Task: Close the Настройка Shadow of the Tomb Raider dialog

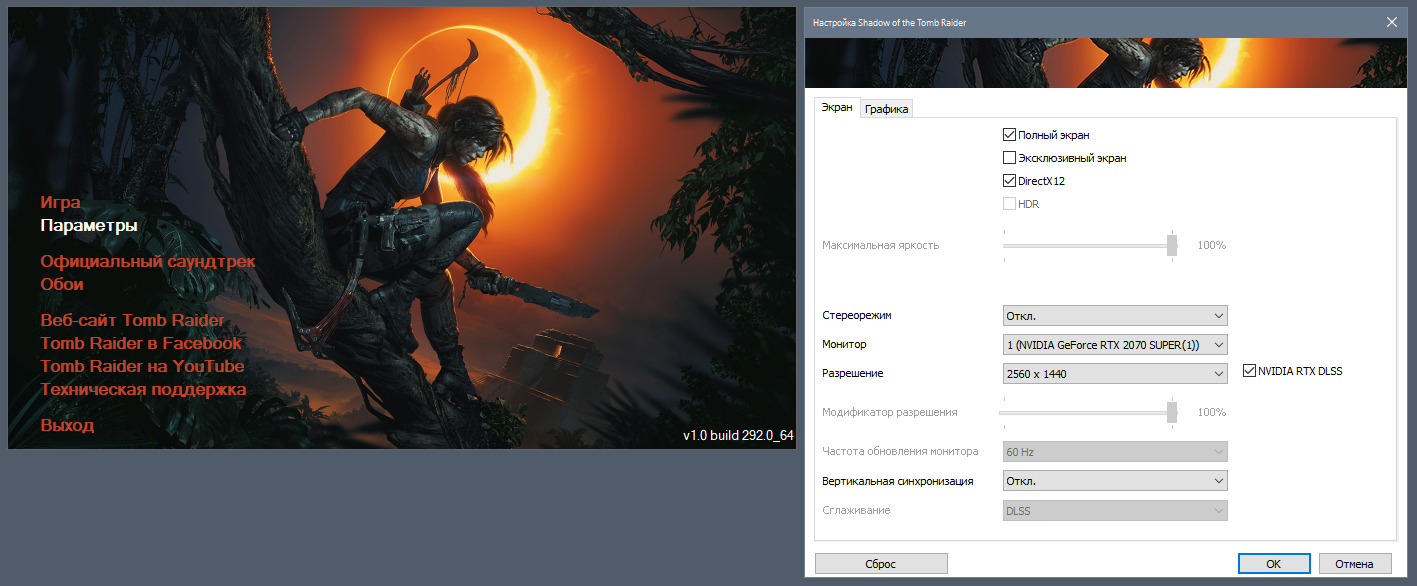Action: [1391, 21]
